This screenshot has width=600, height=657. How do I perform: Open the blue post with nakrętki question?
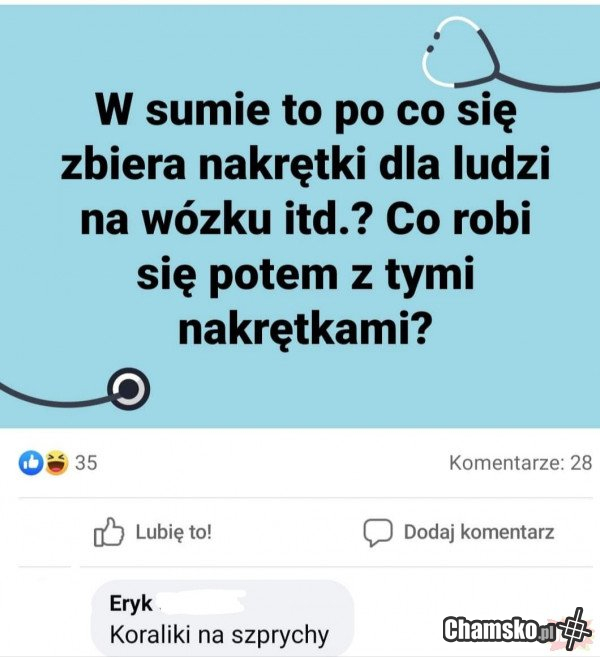(300, 217)
